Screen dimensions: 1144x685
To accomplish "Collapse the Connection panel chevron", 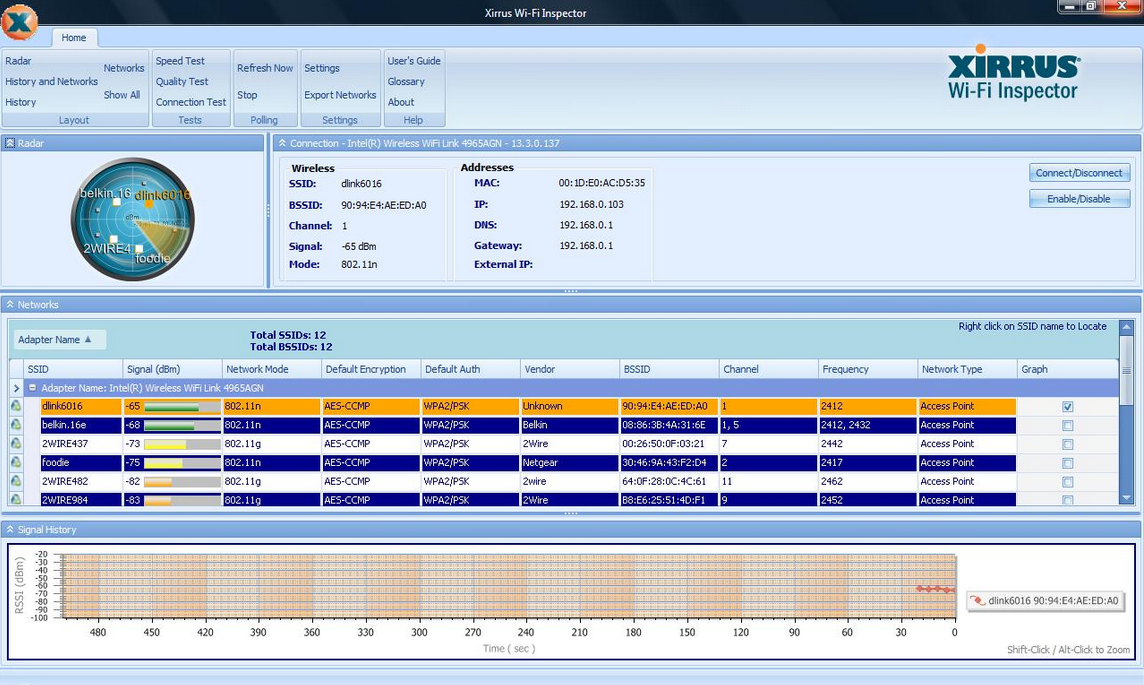I will click(282, 143).
